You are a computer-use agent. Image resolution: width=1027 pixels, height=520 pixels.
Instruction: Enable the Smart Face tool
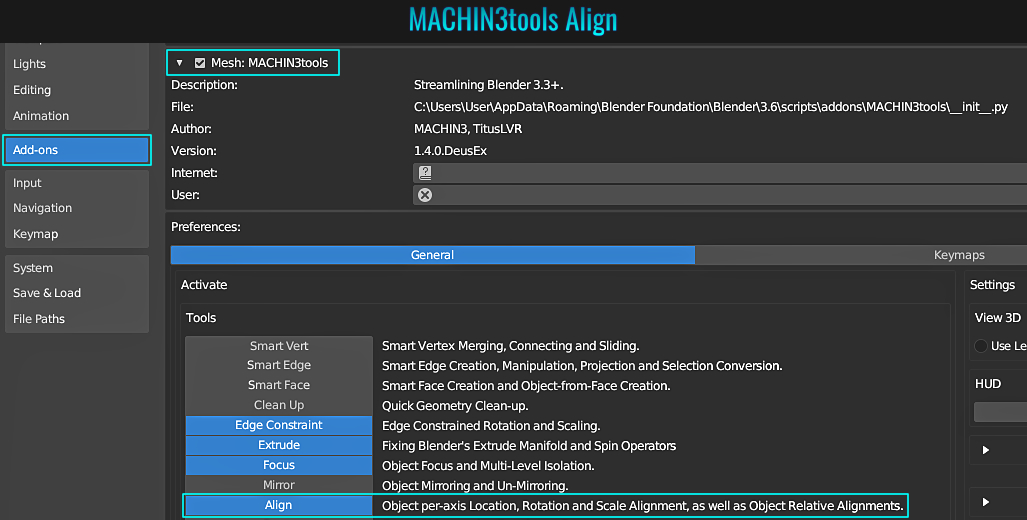point(279,385)
